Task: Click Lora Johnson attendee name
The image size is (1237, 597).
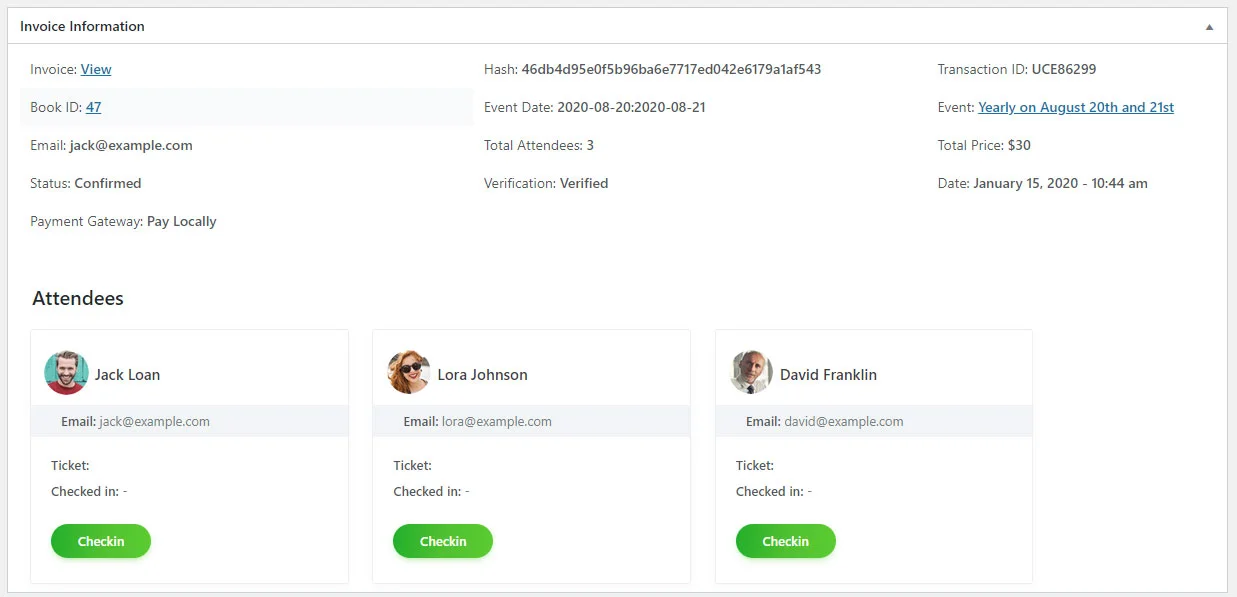Action: (482, 375)
